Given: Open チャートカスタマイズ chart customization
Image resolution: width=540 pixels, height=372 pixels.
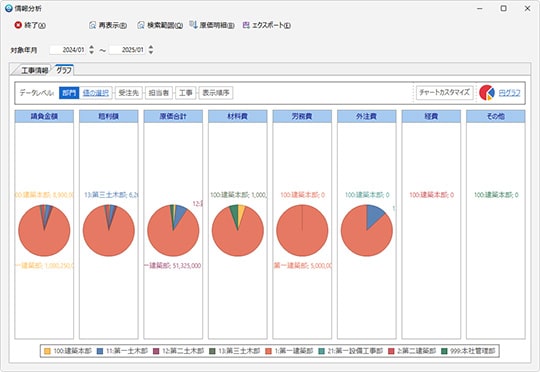Looking at the screenshot, I should coord(445,92).
